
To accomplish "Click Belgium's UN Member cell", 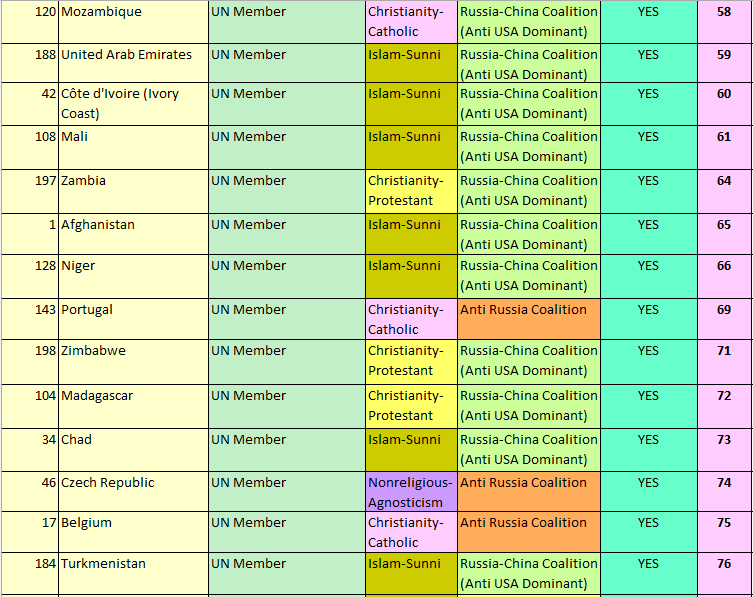I will [287, 532].
